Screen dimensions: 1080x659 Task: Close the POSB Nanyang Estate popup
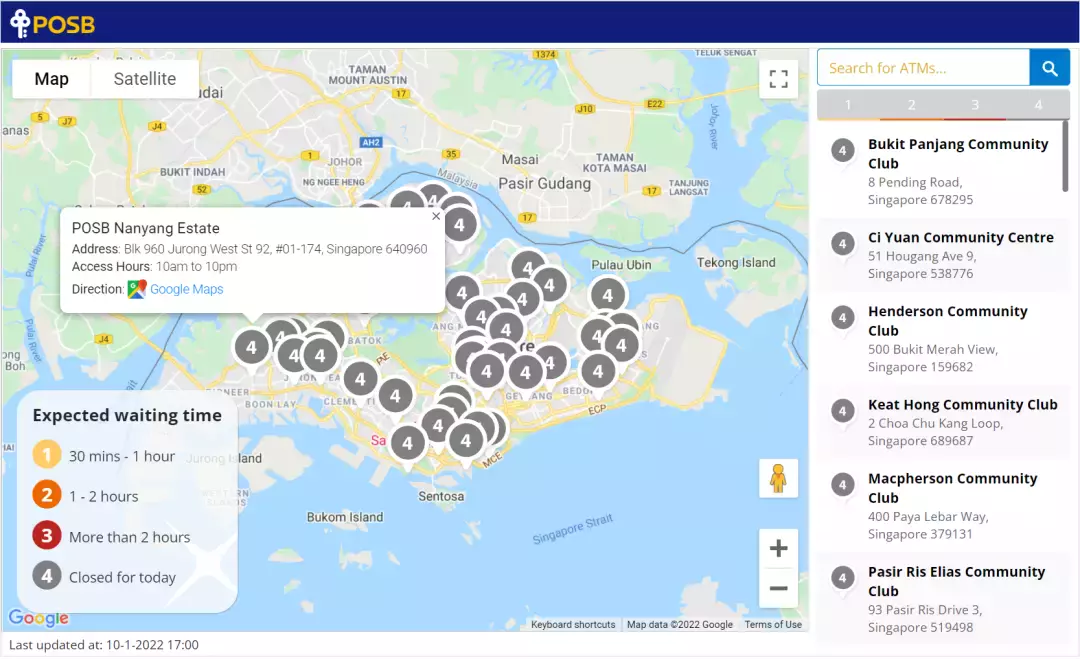pyautogui.click(x=435, y=216)
